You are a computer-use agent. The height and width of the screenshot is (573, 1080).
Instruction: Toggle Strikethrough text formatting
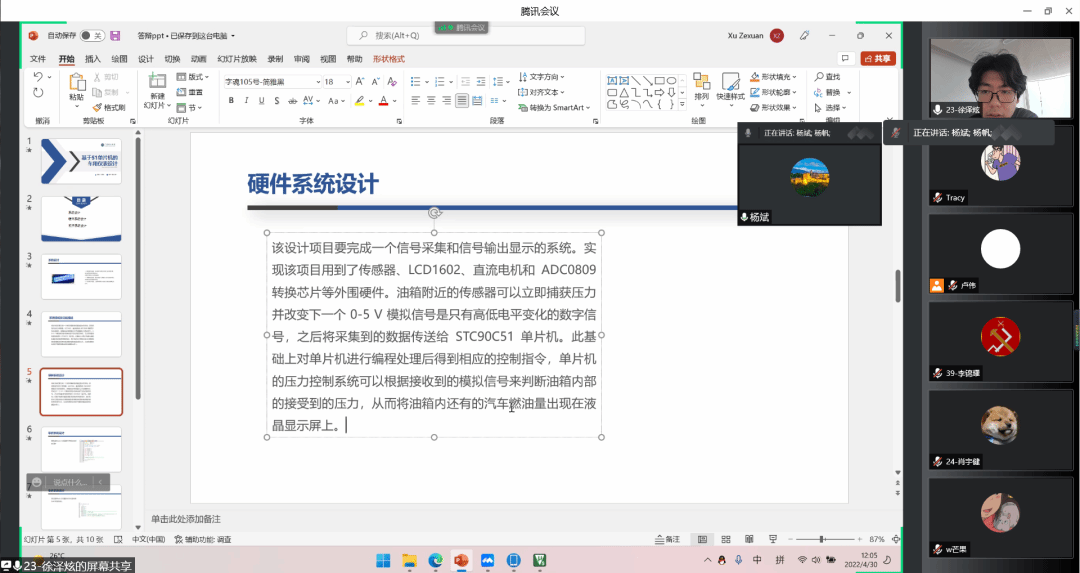pyautogui.click(x=291, y=100)
